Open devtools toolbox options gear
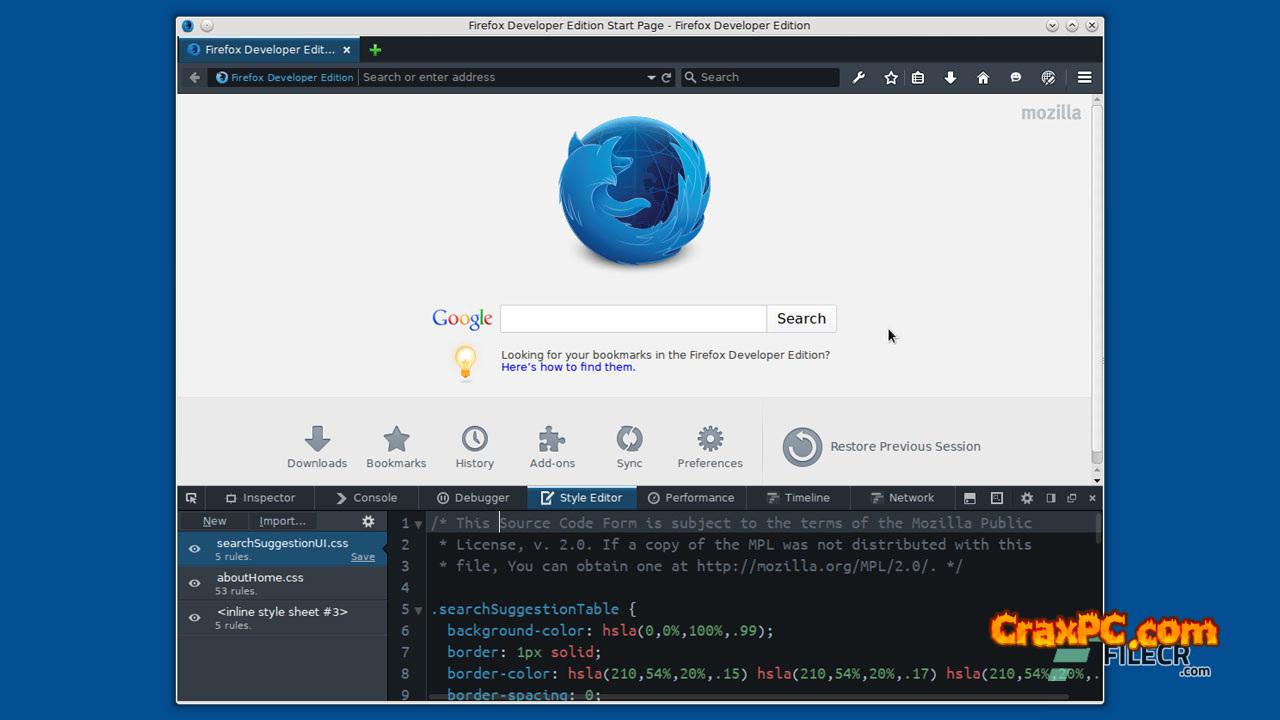Image resolution: width=1280 pixels, height=720 pixels. coord(1026,498)
